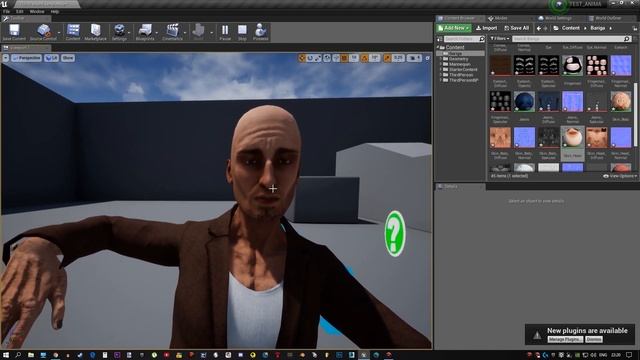Collapse the Content root folder
Viewport: 640px width, 360px height.
pyautogui.click(x=438, y=47)
